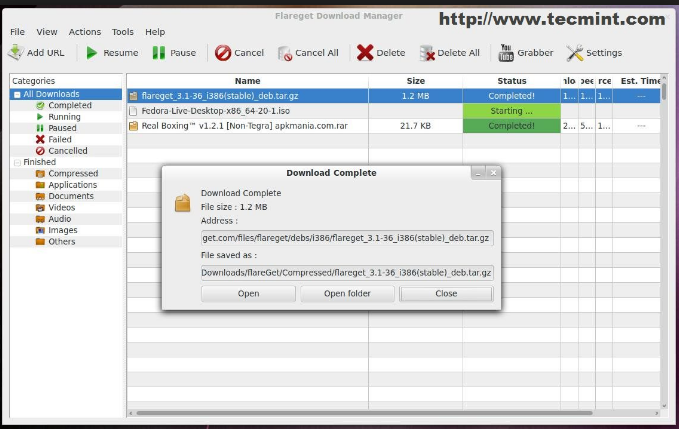This screenshot has height=429, width=679.
Task: Collapse the Finished tree node
Action: coord(17,162)
